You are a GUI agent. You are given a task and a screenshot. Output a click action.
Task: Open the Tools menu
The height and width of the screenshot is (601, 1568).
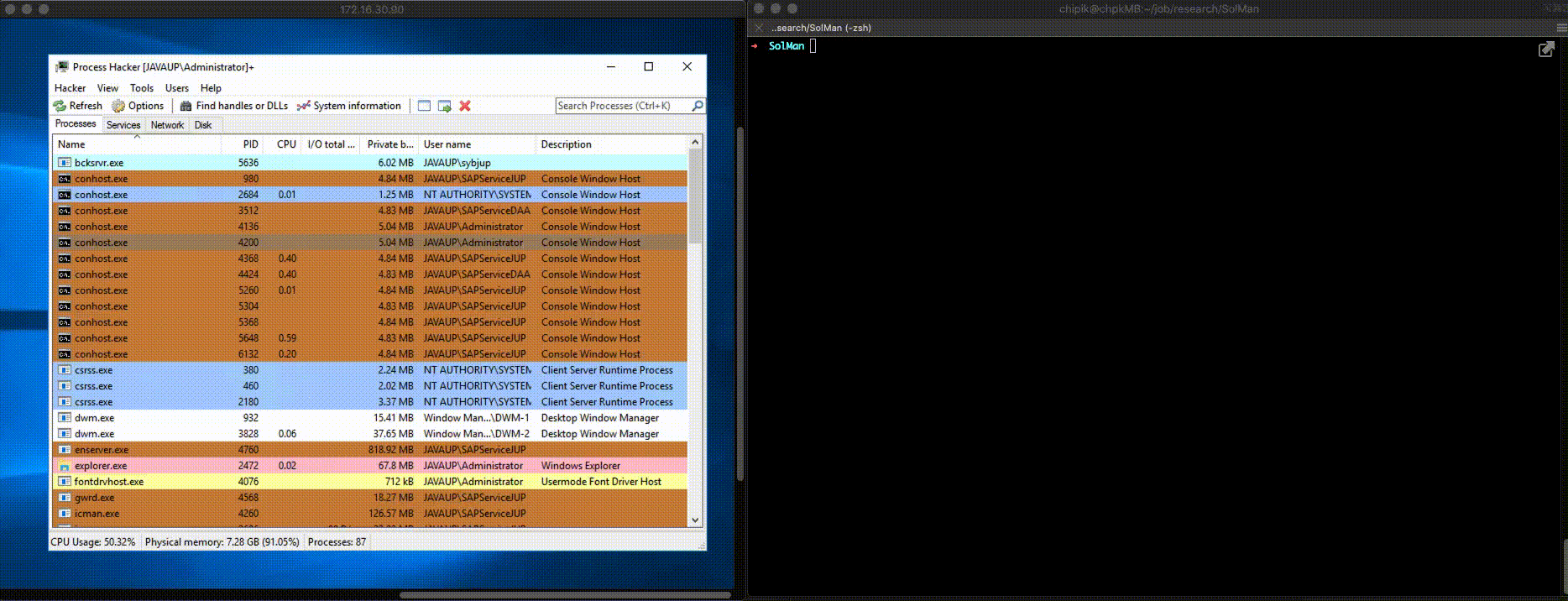[142, 88]
